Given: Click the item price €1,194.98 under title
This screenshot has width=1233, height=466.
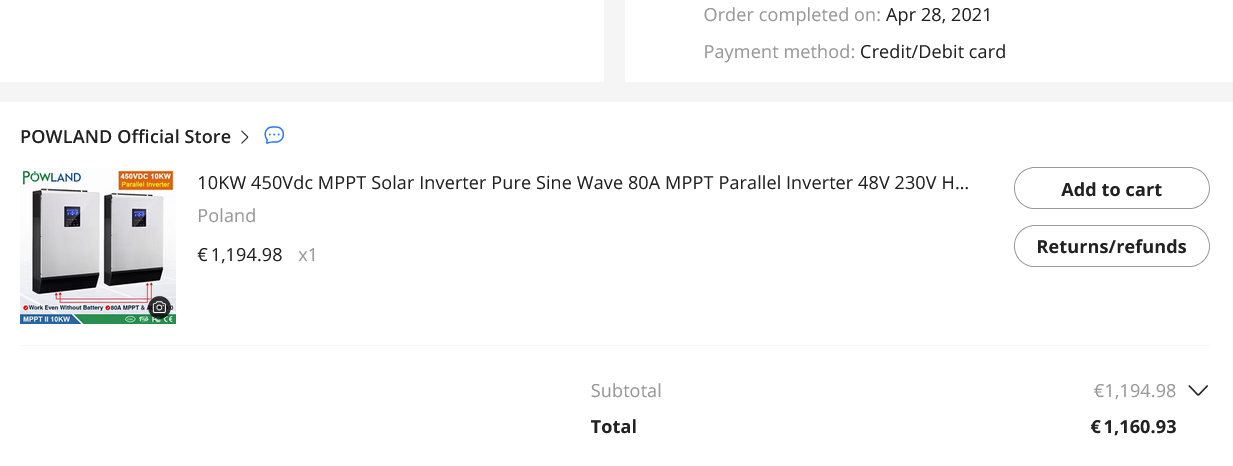Looking at the screenshot, I should click(240, 255).
